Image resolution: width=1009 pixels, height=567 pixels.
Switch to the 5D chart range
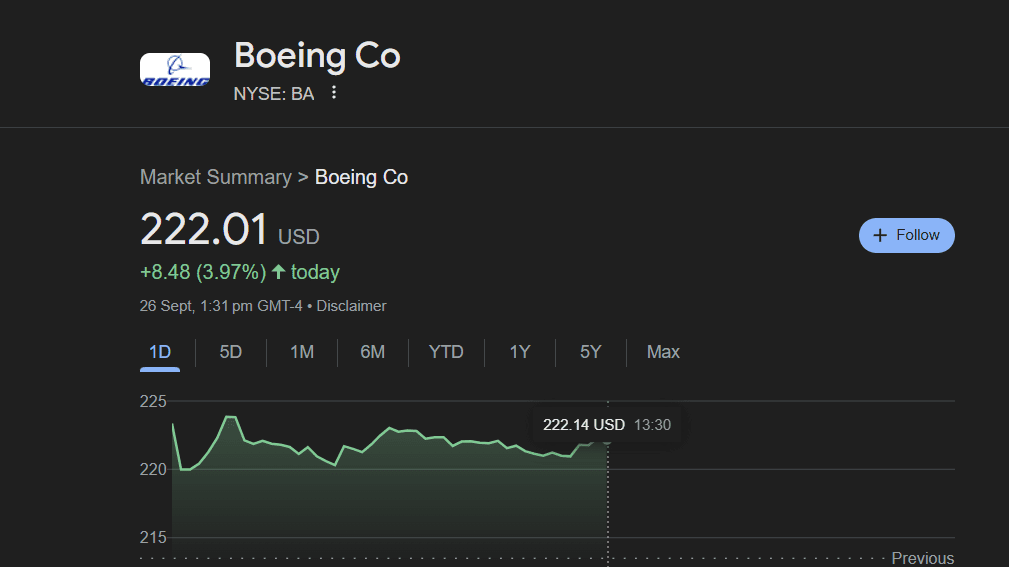pos(231,352)
